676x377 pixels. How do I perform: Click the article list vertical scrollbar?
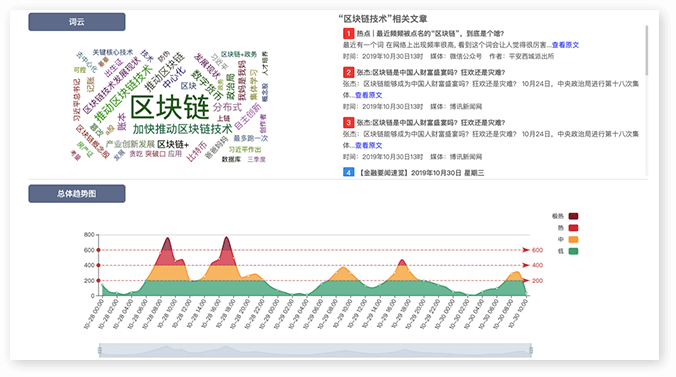(646, 50)
